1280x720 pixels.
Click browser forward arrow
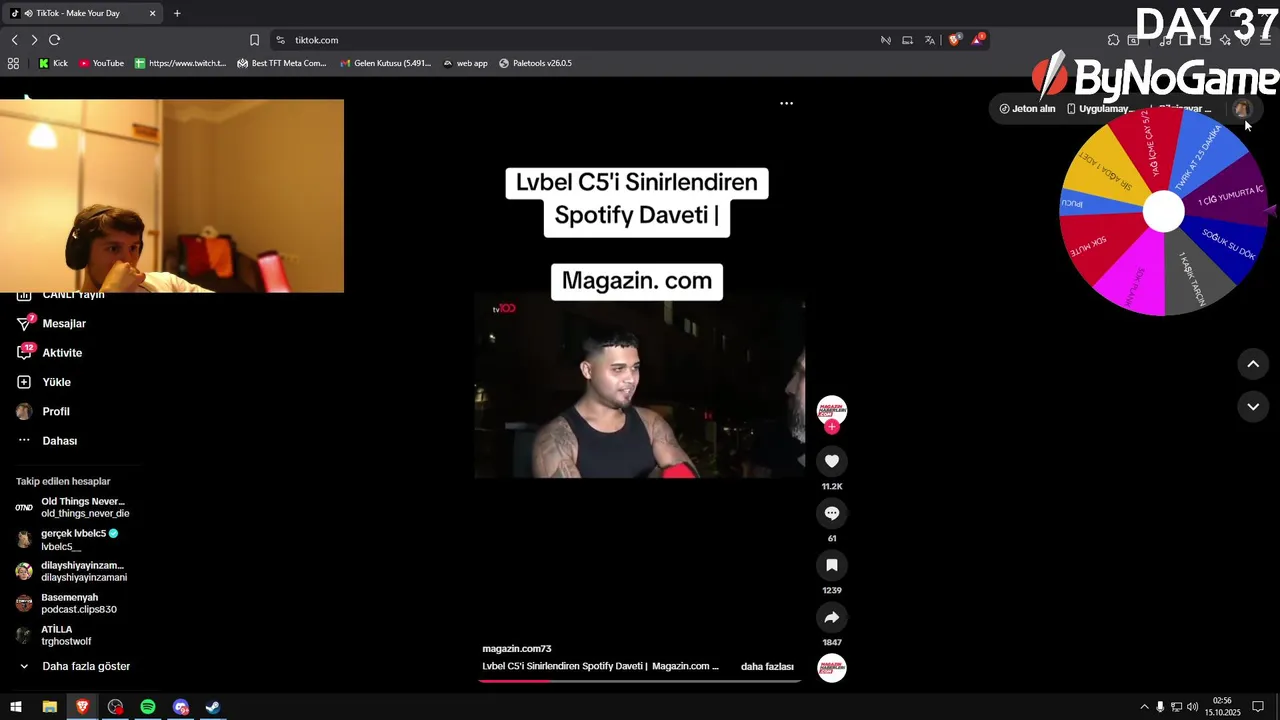[x=34, y=40]
